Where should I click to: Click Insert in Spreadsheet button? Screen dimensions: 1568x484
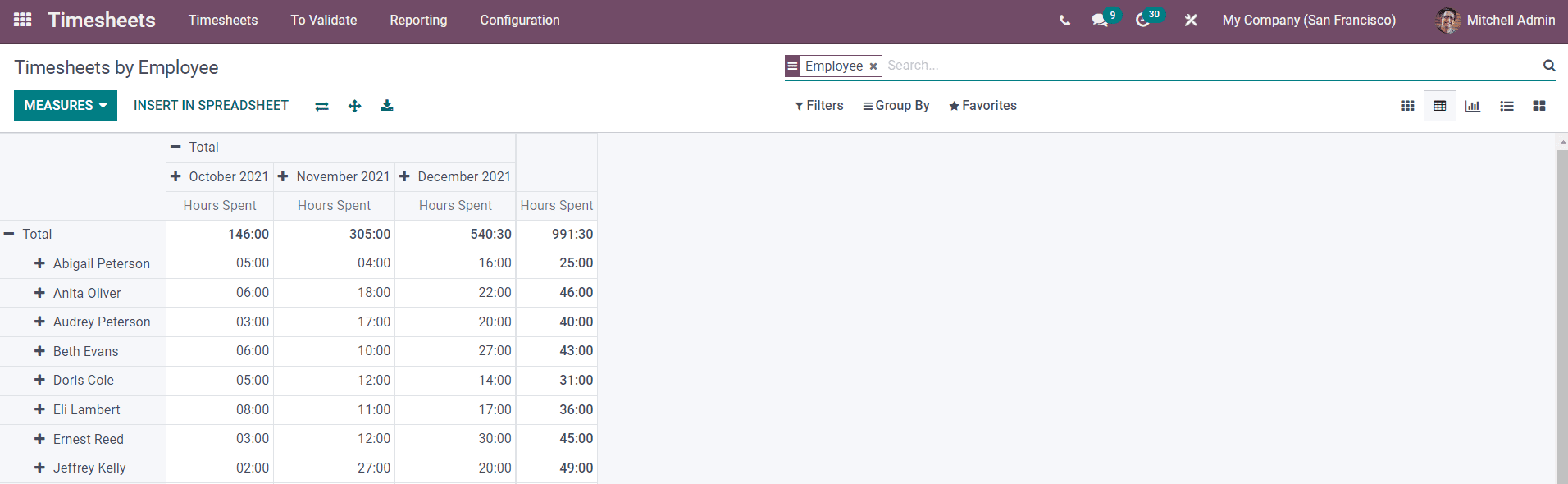tap(211, 106)
